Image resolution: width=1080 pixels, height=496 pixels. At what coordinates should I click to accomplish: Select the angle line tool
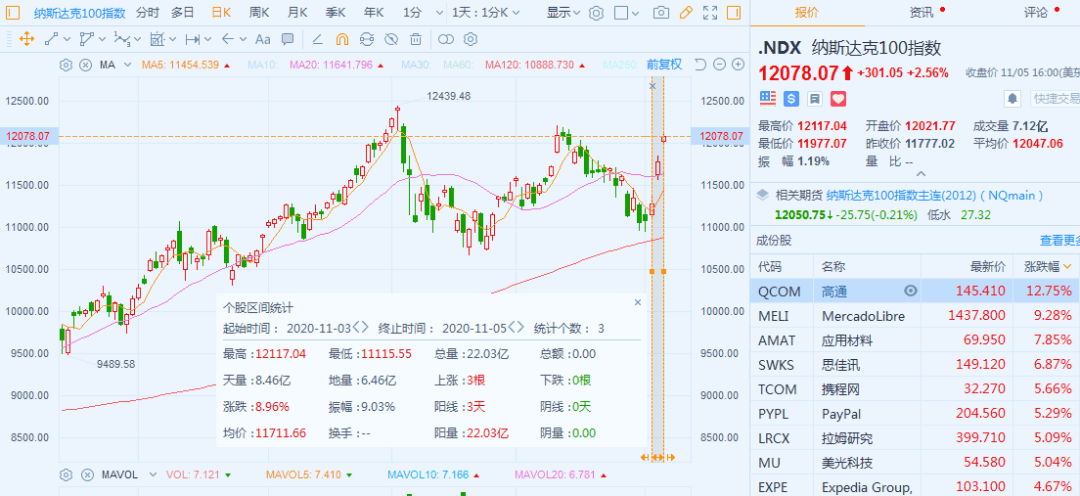pos(318,39)
